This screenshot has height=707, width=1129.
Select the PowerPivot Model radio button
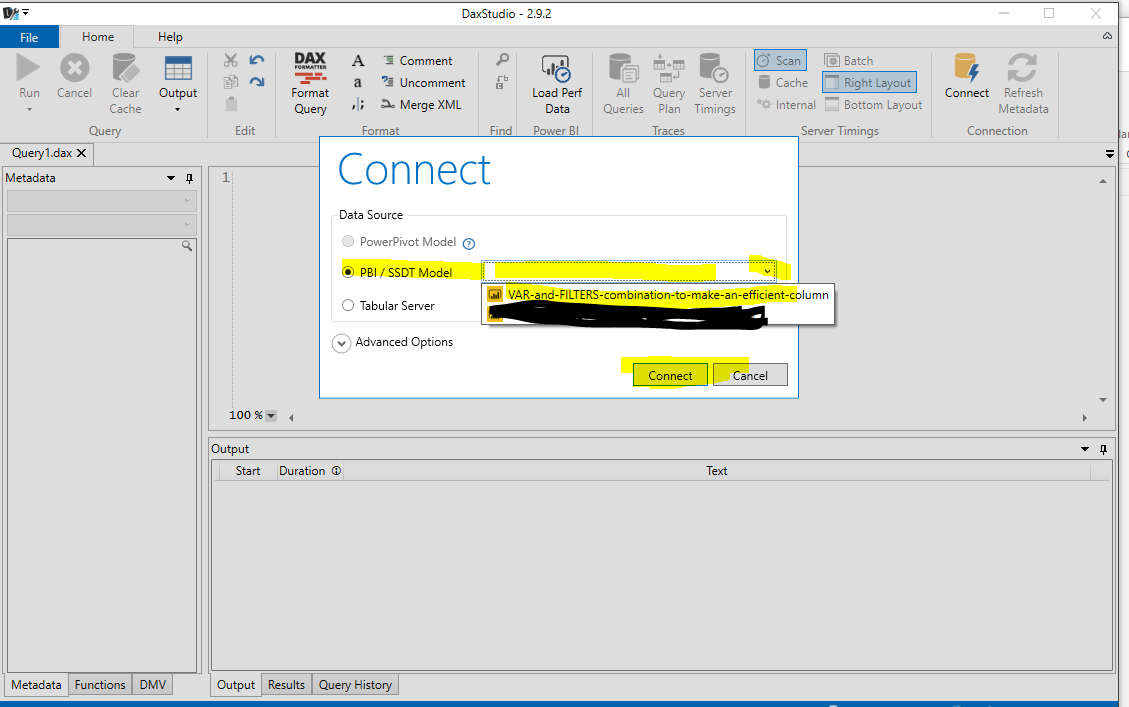pyautogui.click(x=348, y=241)
